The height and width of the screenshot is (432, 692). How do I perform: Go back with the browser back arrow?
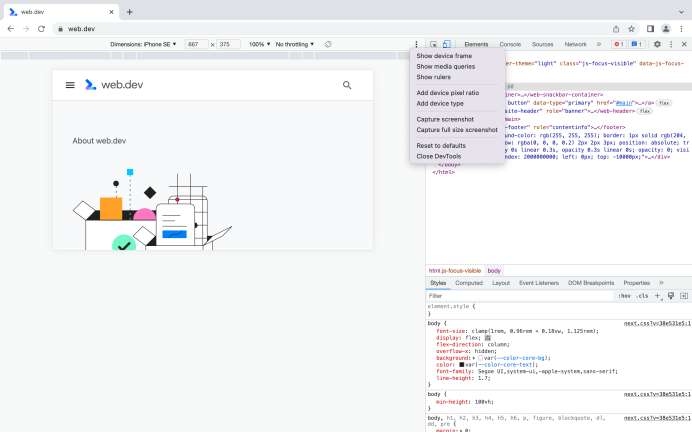click(x=11, y=29)
